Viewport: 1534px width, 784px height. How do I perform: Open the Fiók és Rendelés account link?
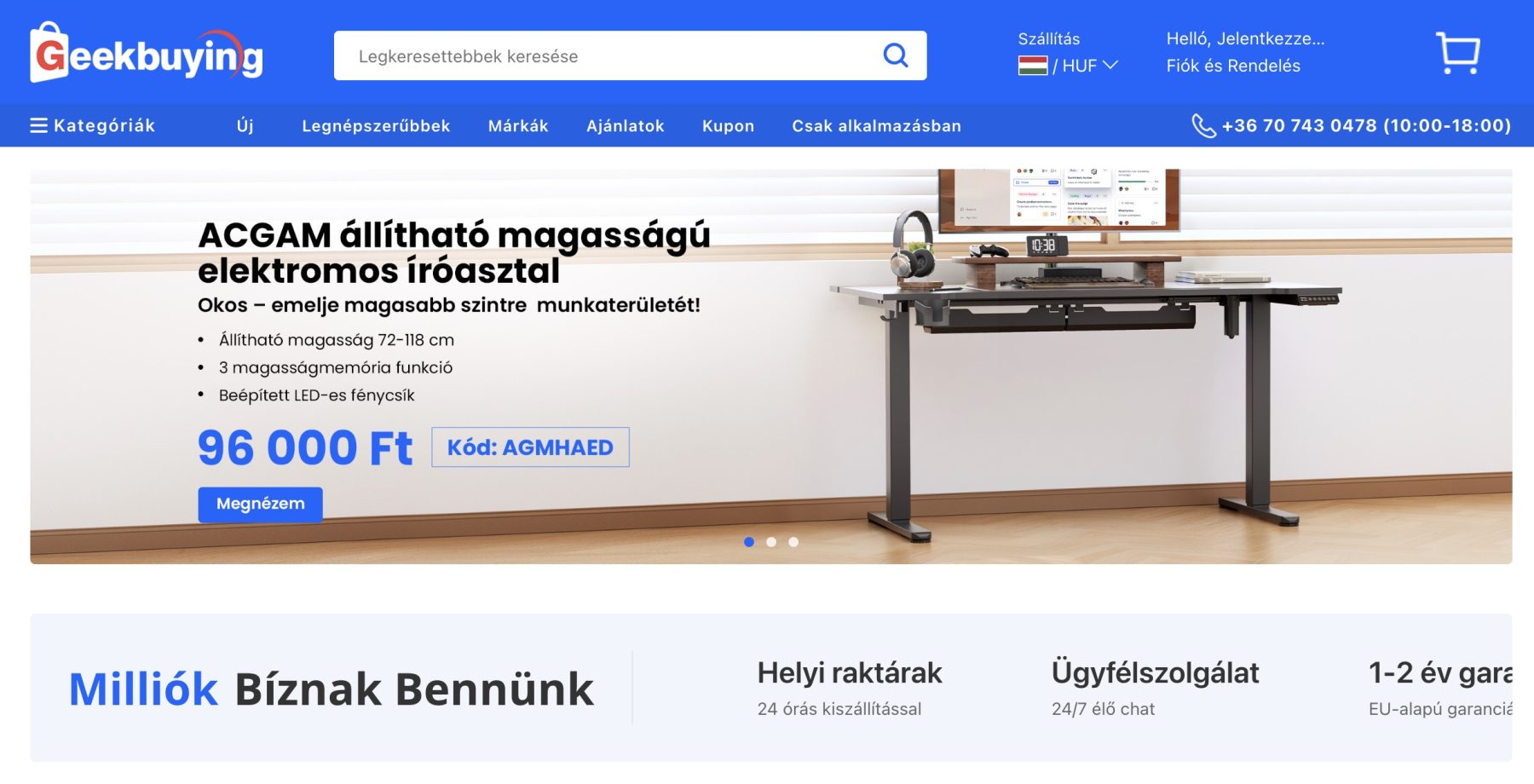point(1233,66)
